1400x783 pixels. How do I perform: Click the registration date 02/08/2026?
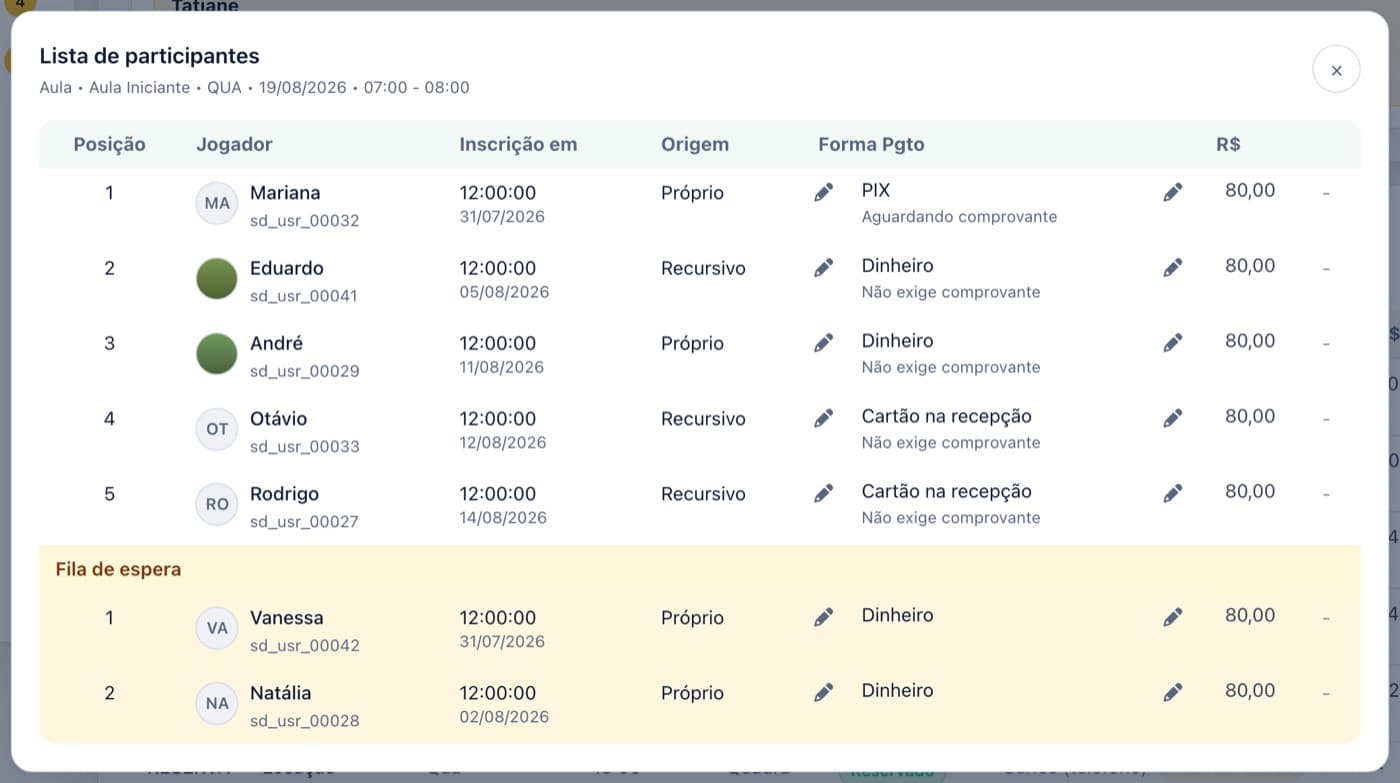(504, 716)
